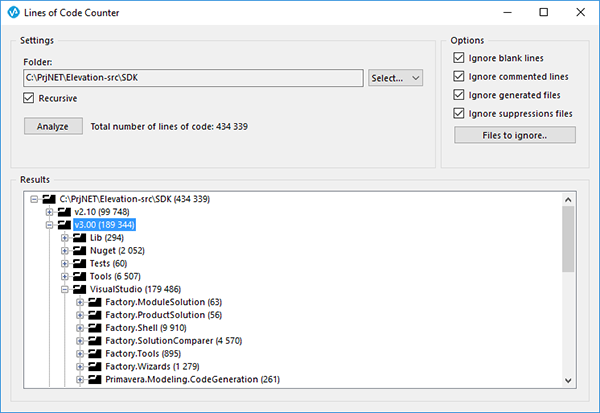Expand the Factory.ProductSolution node

point(80,315)
